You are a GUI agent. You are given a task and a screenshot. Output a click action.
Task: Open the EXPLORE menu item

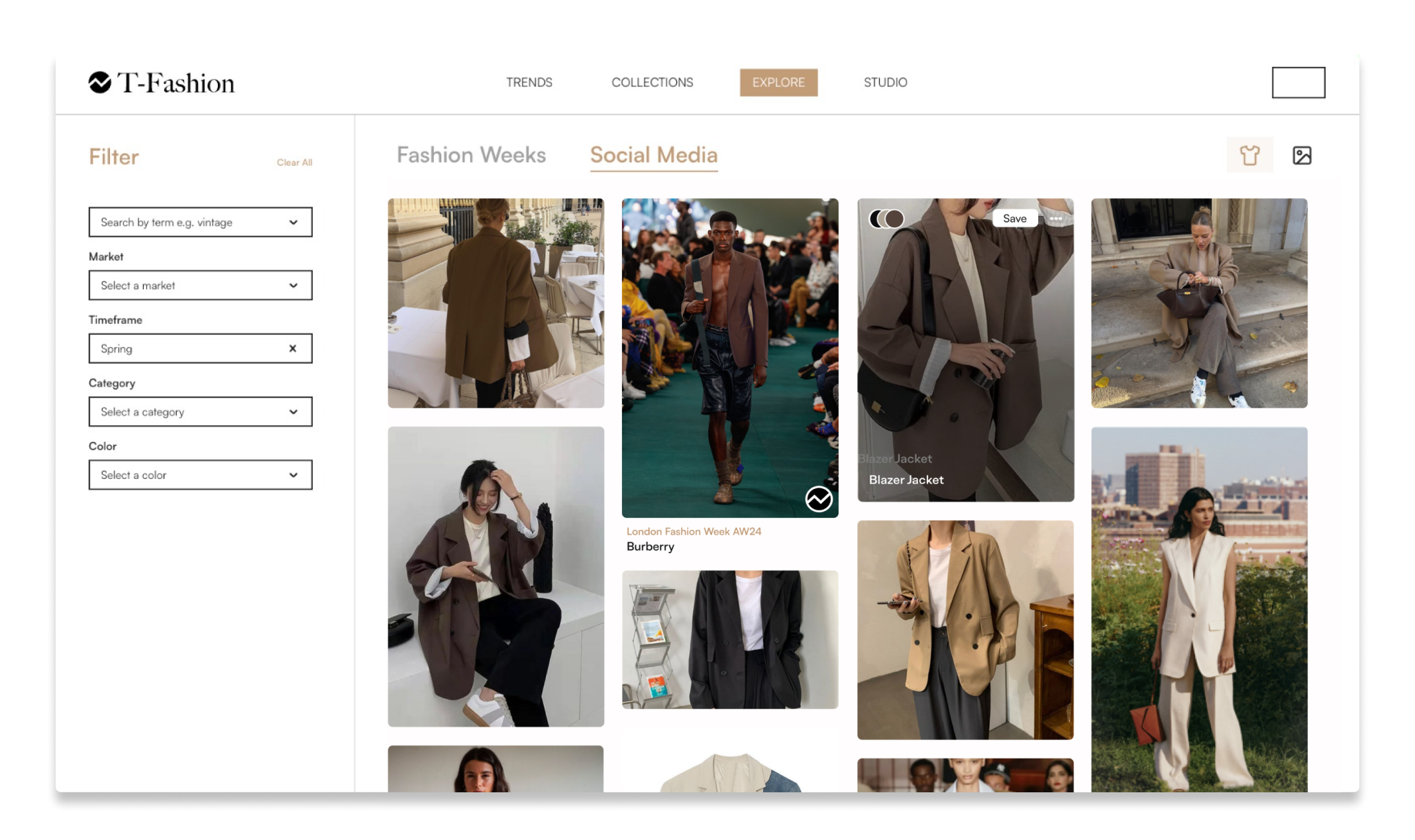point(778,82)
